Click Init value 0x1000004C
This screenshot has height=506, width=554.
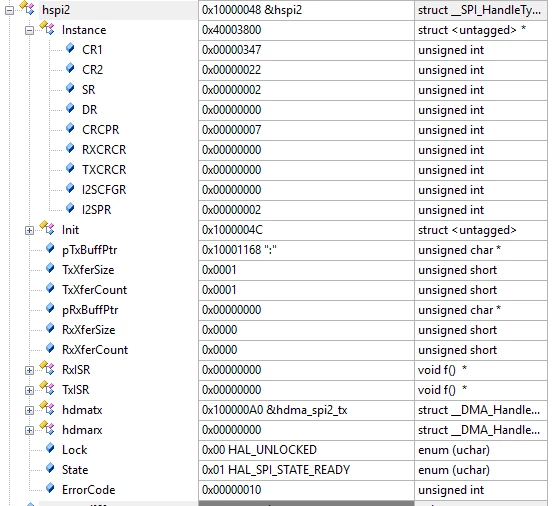[232, 230]
